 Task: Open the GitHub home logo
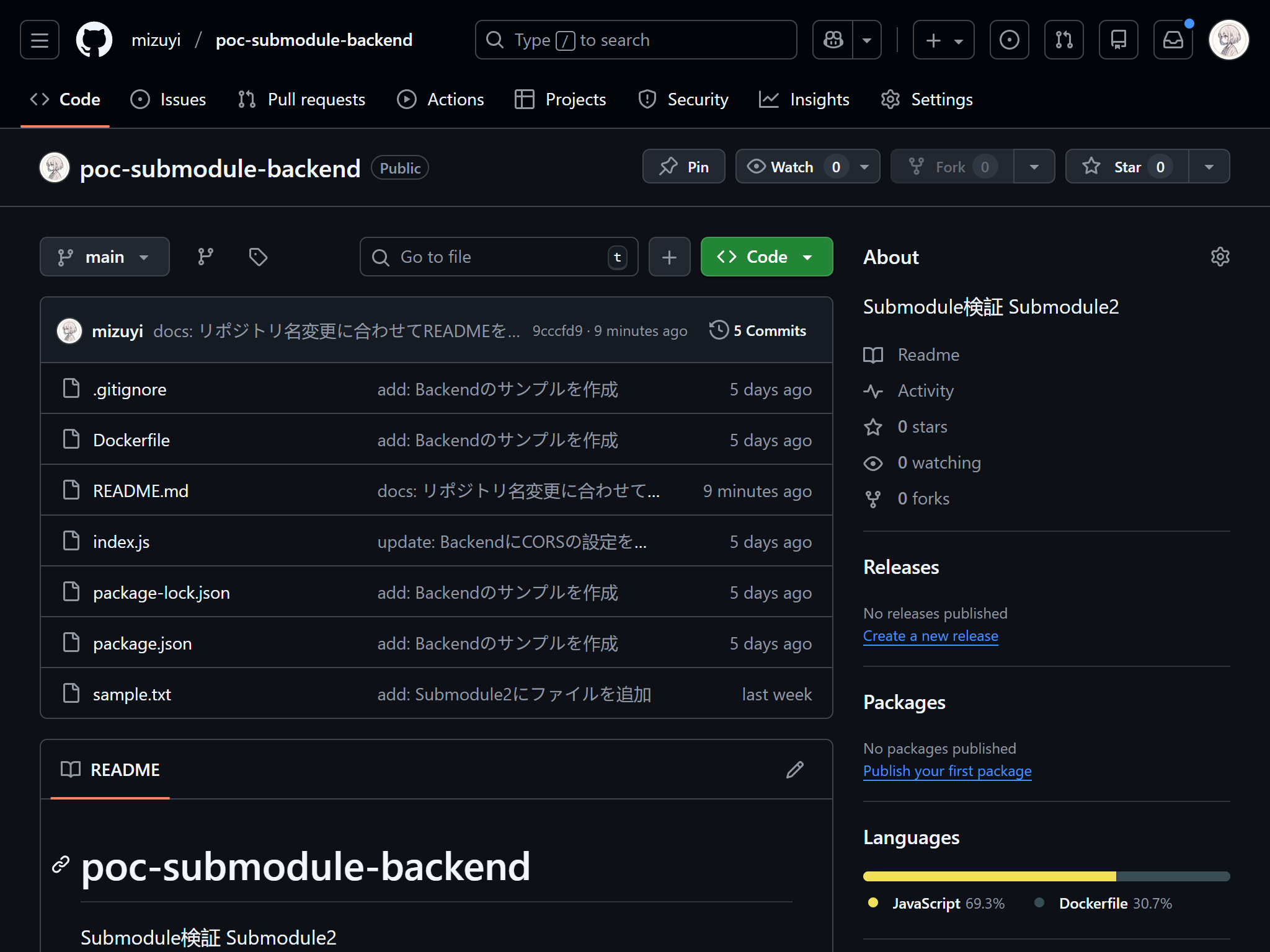[94, 39]
